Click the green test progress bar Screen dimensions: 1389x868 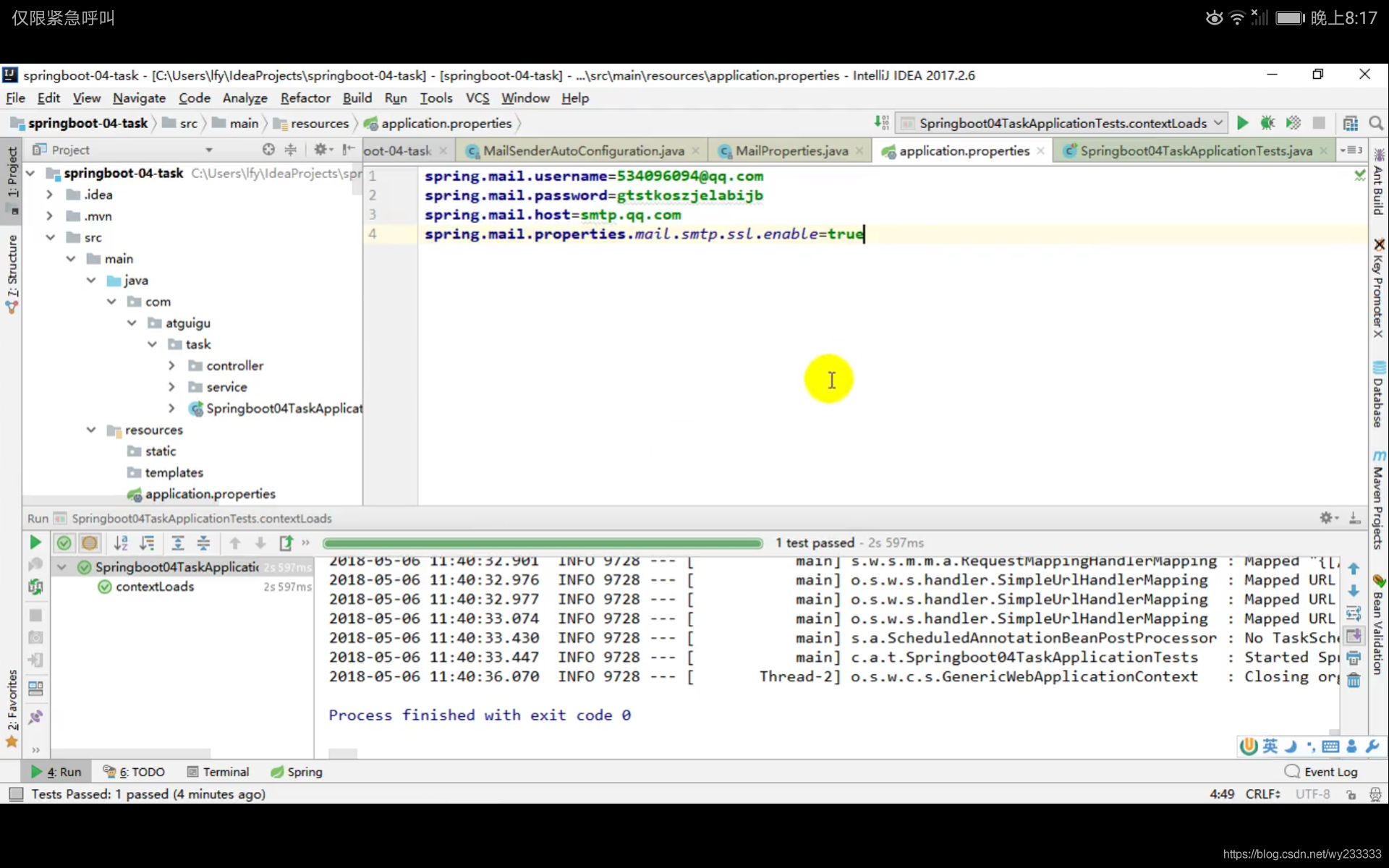pos(543,542)
